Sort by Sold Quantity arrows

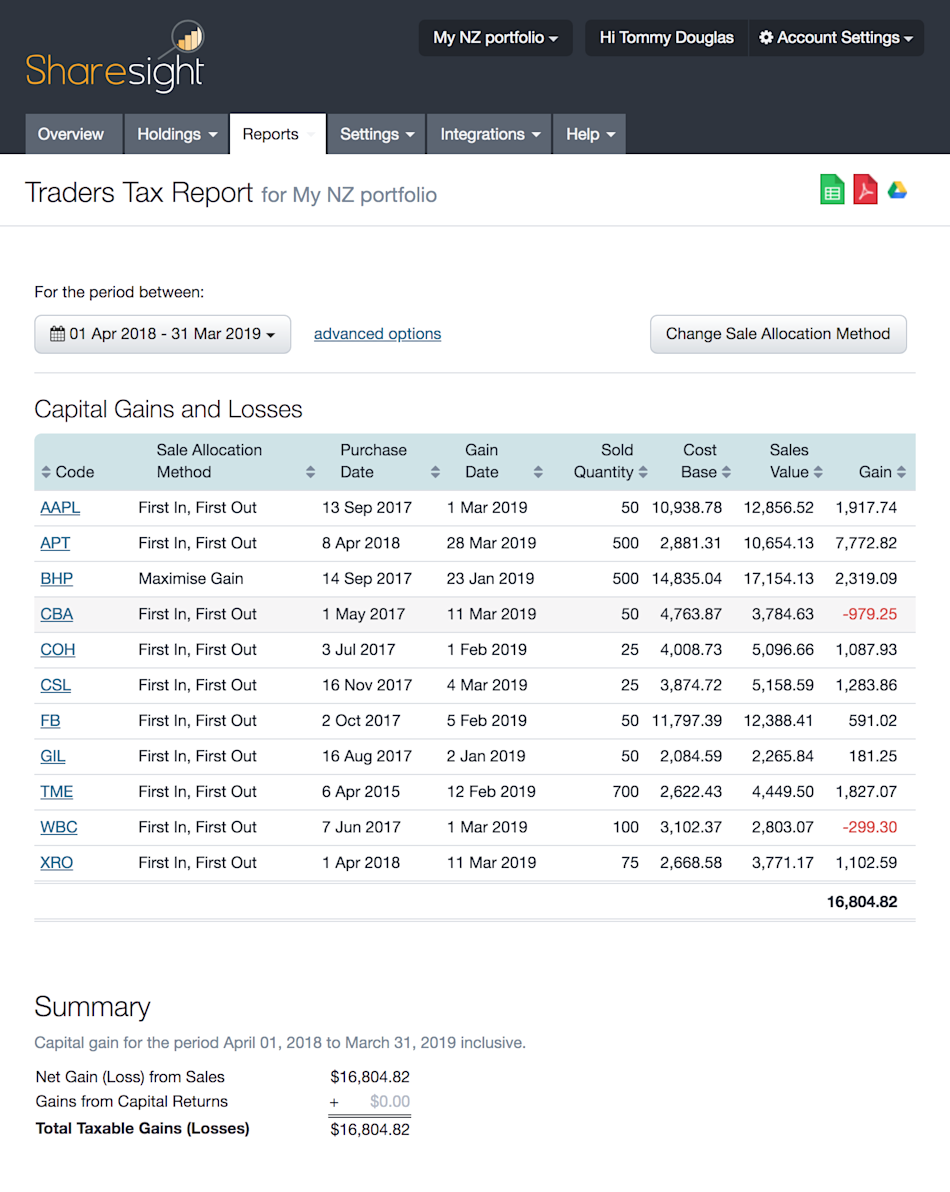pyautogui.click(x=643, y=472)
